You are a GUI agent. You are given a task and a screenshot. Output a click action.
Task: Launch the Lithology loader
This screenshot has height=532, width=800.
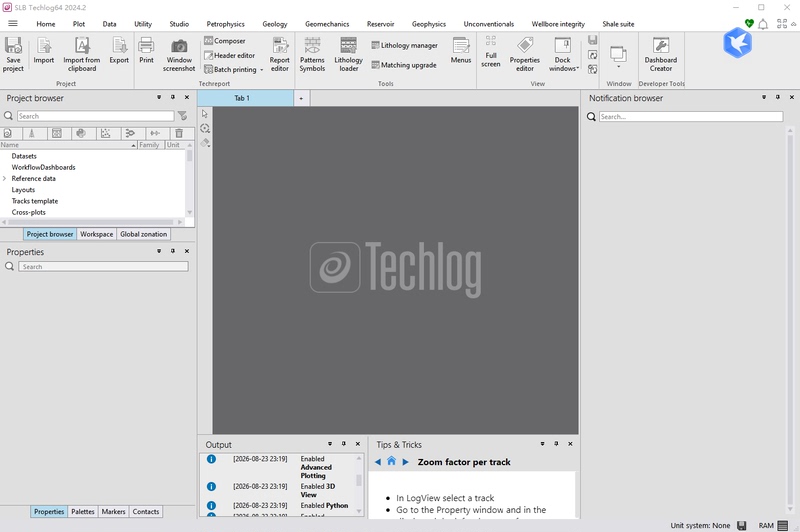pyautogui.click(x=348, y=54)
